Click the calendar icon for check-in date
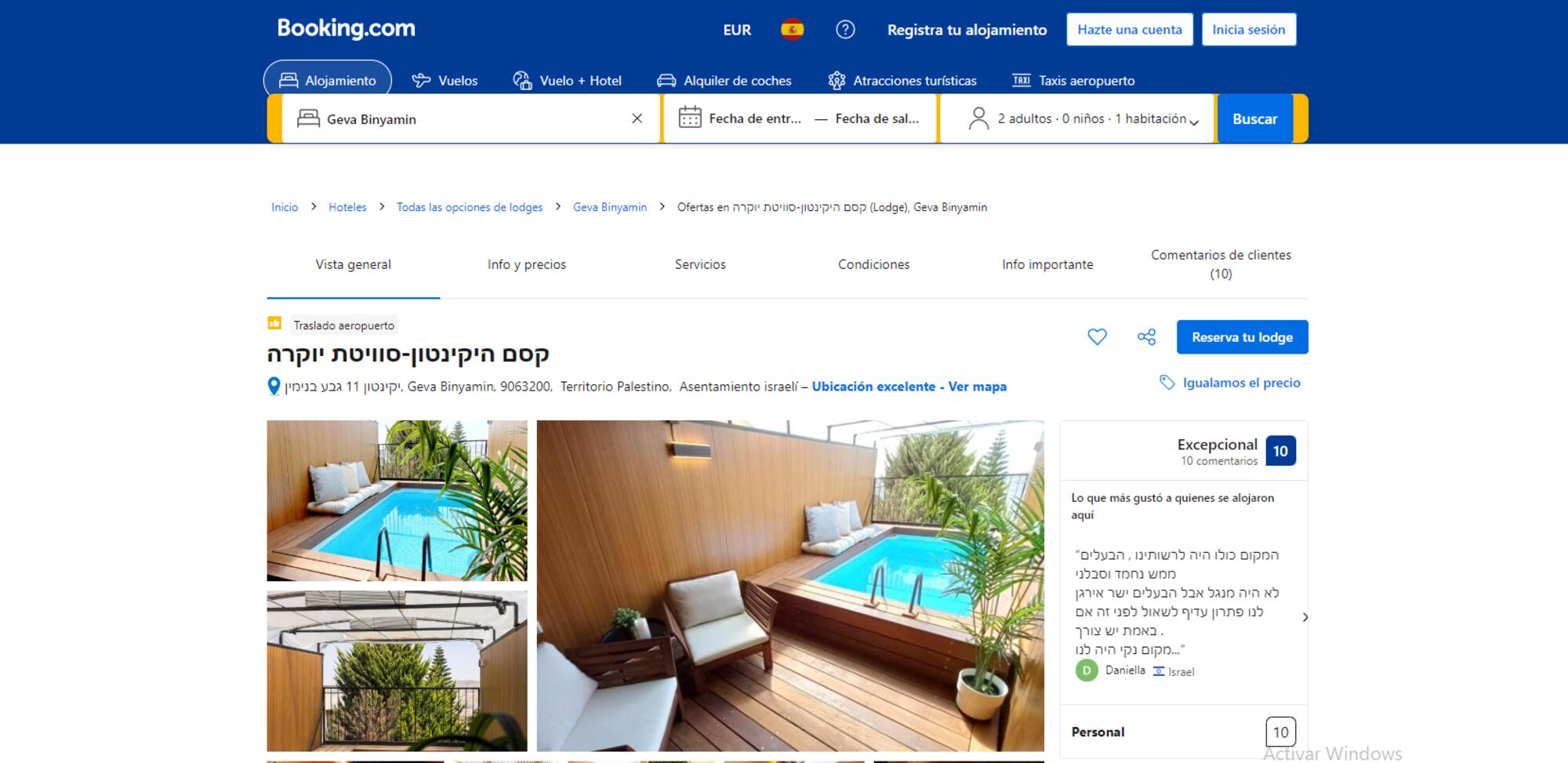1568x763 pixels. pos(690,118)
